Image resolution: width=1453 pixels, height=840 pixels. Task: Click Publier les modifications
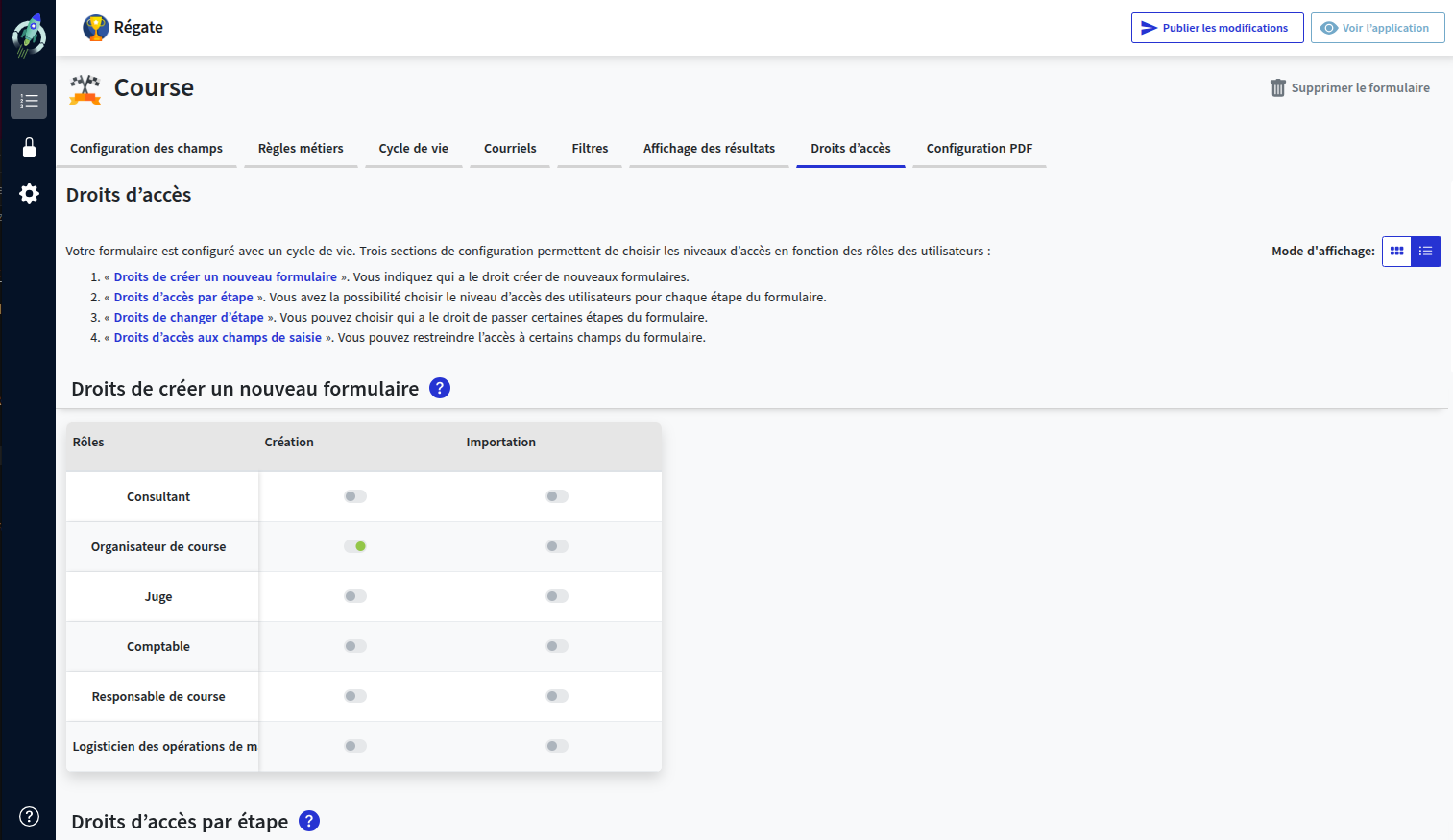click(1216, 28)
